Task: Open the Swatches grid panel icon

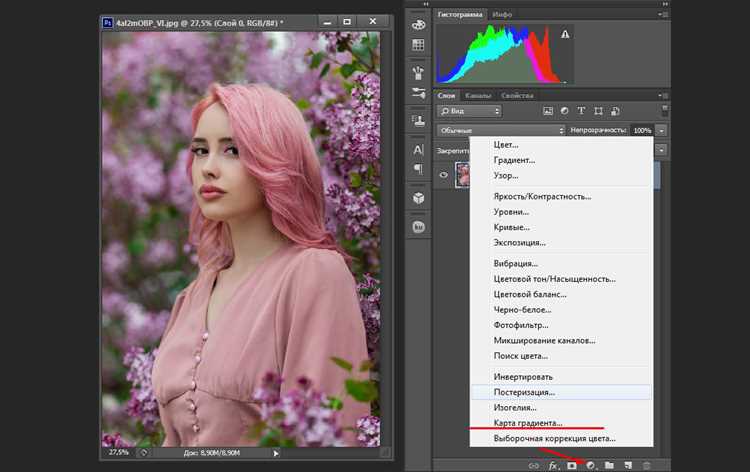Action: click(x=419, y=45)
